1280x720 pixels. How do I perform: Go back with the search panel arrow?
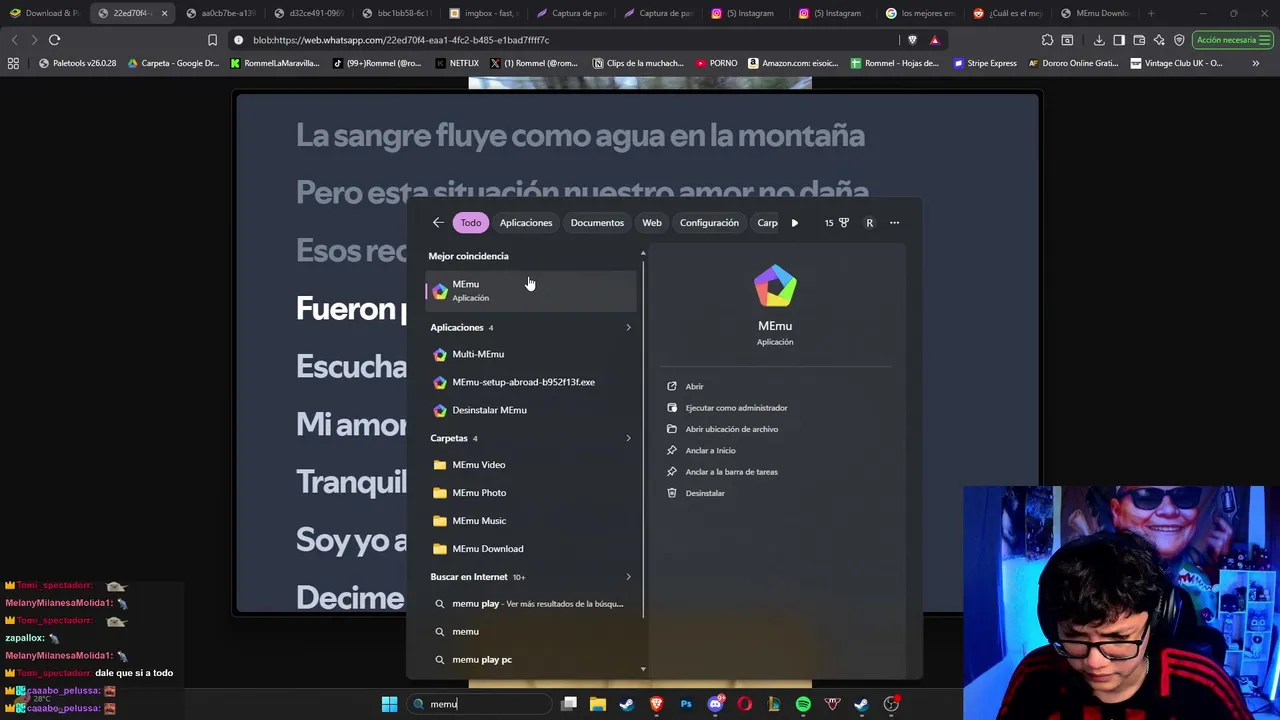[x=438, y=223]
